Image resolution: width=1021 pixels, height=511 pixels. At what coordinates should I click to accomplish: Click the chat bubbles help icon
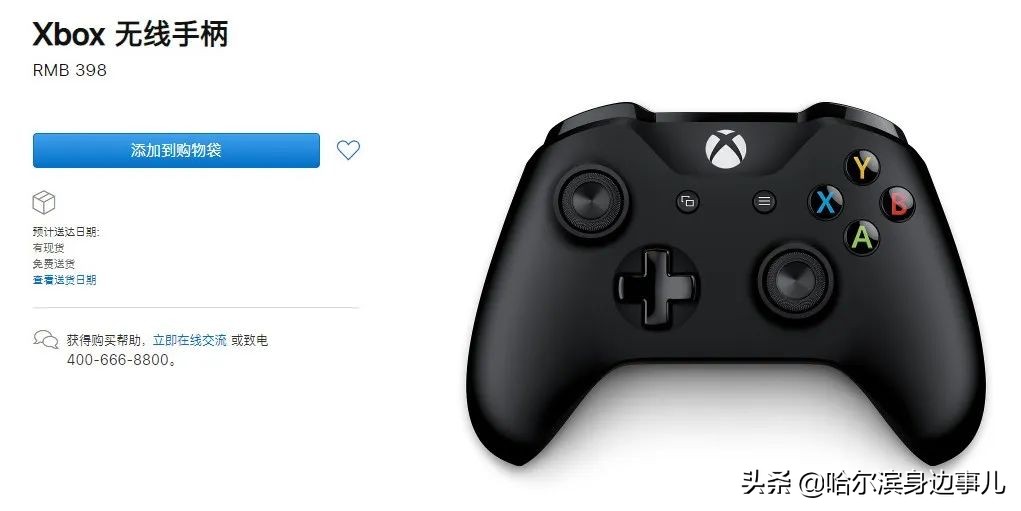46,339
